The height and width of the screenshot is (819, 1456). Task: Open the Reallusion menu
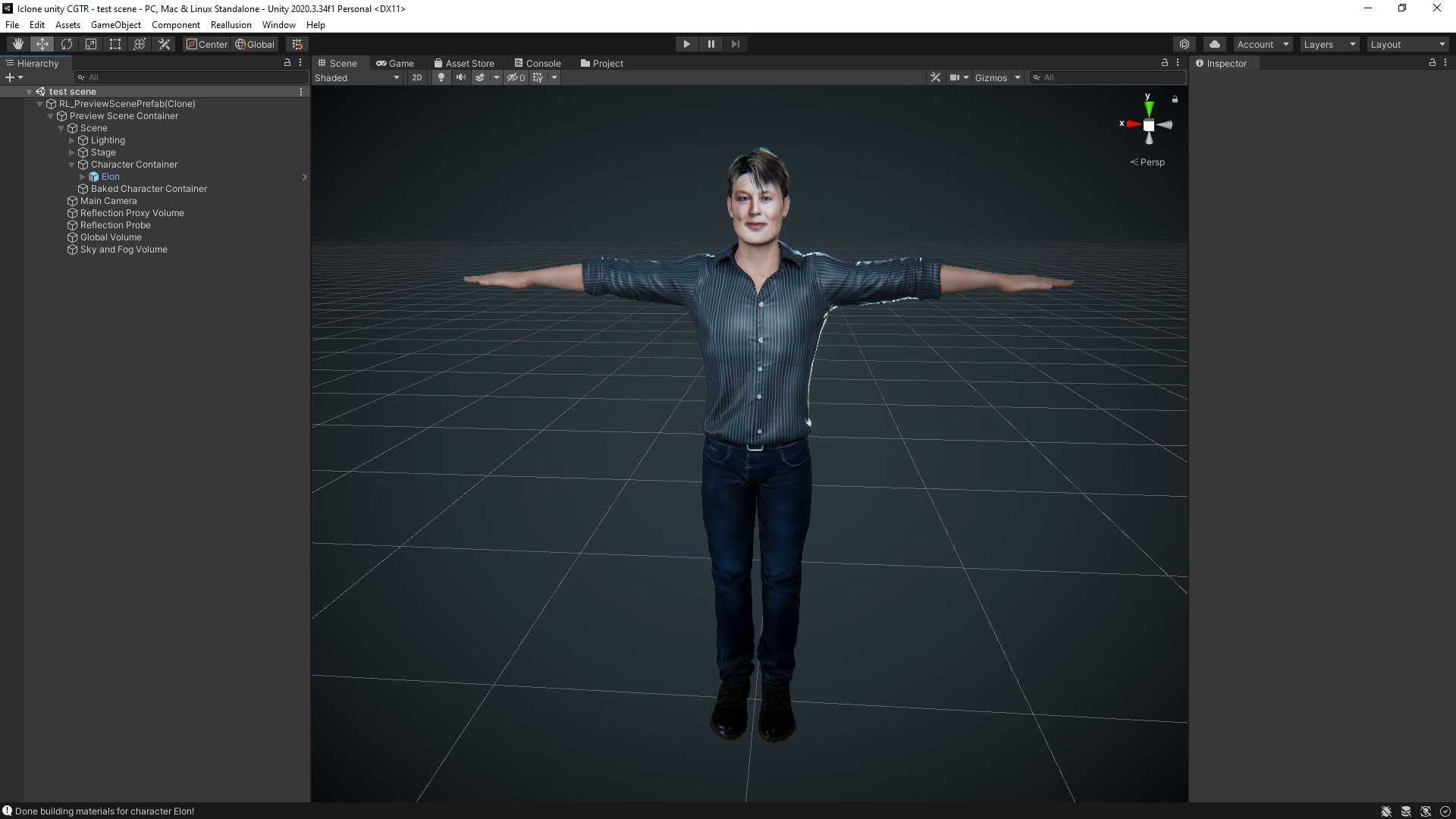(x=231, y=25)
